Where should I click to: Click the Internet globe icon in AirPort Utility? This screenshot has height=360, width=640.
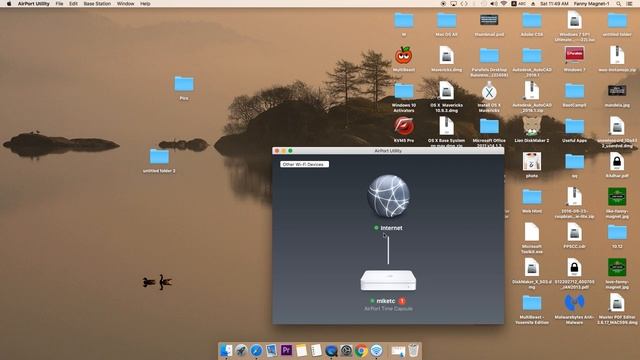click(388, 196)
